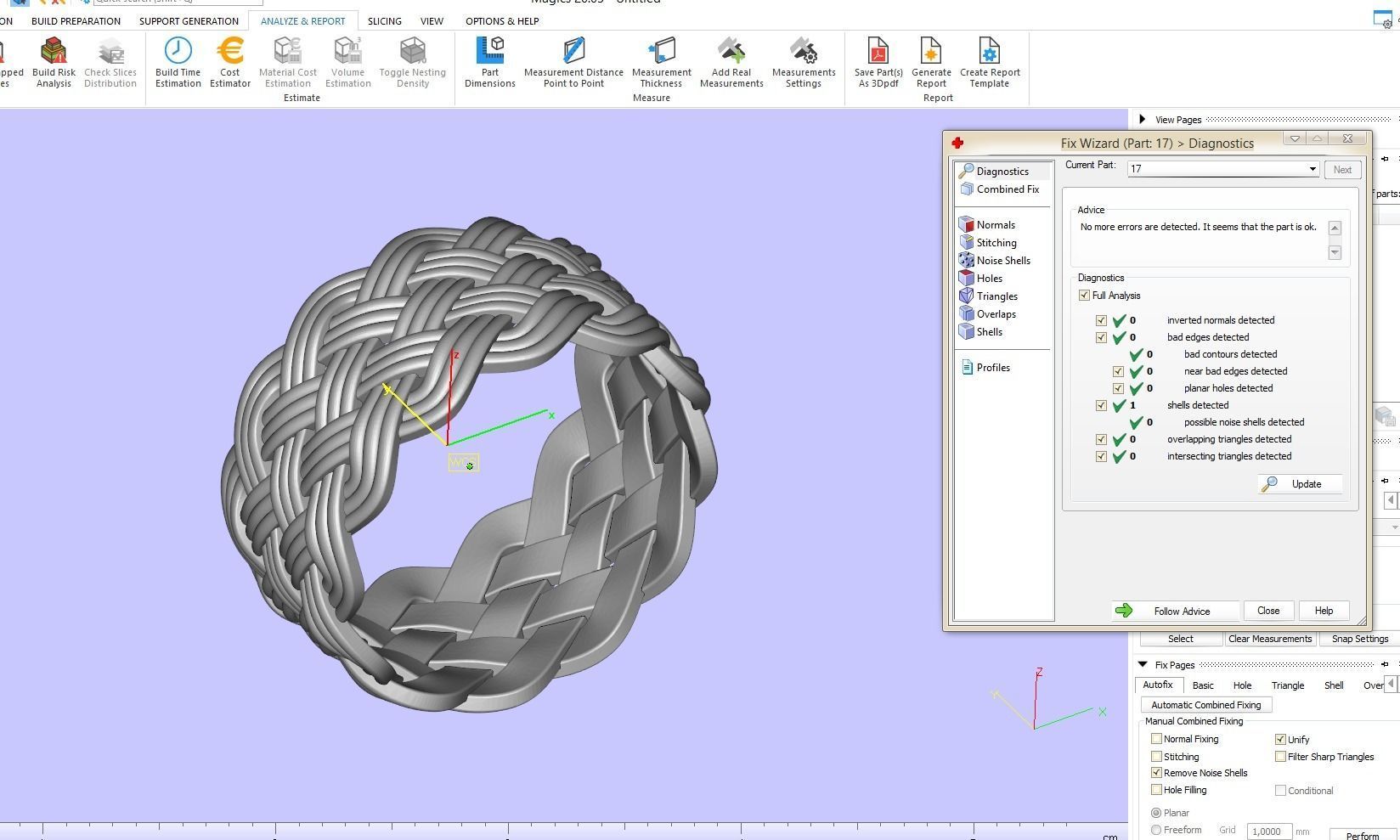Open Volume Estimation tool
The image size is (1400, 840).
(348, 62)
